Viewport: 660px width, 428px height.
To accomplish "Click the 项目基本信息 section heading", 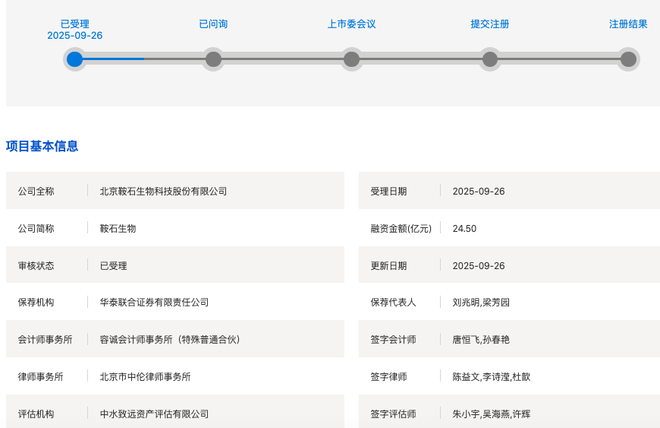I will pos(42,146).
